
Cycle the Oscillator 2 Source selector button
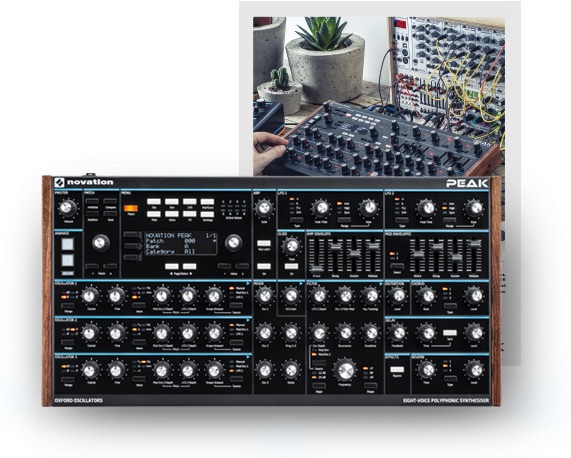point(236,343)
